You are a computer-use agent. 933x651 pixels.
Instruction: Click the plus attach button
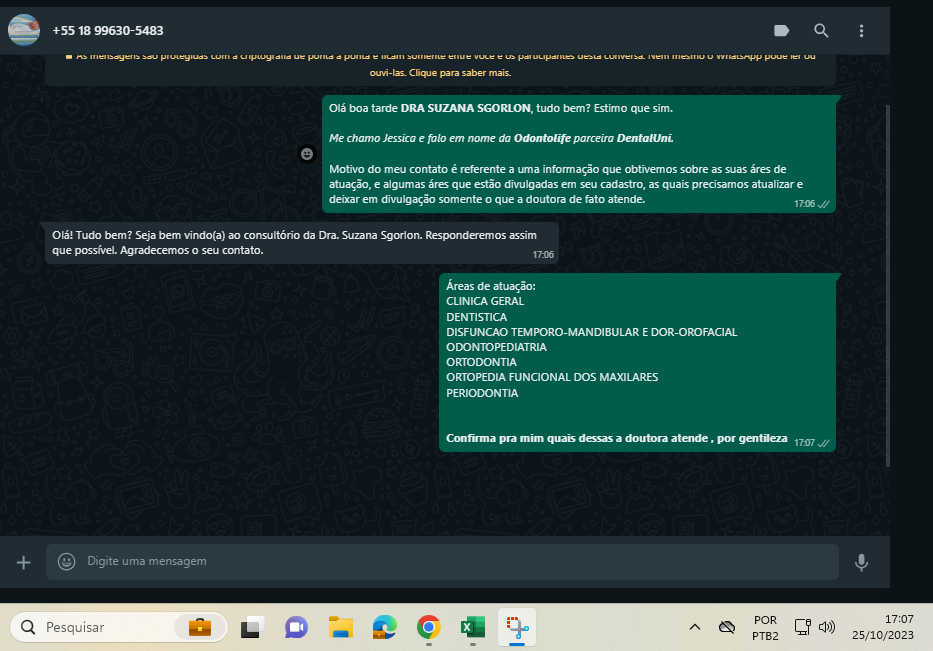pyautogui.click(x=24, y=562)
